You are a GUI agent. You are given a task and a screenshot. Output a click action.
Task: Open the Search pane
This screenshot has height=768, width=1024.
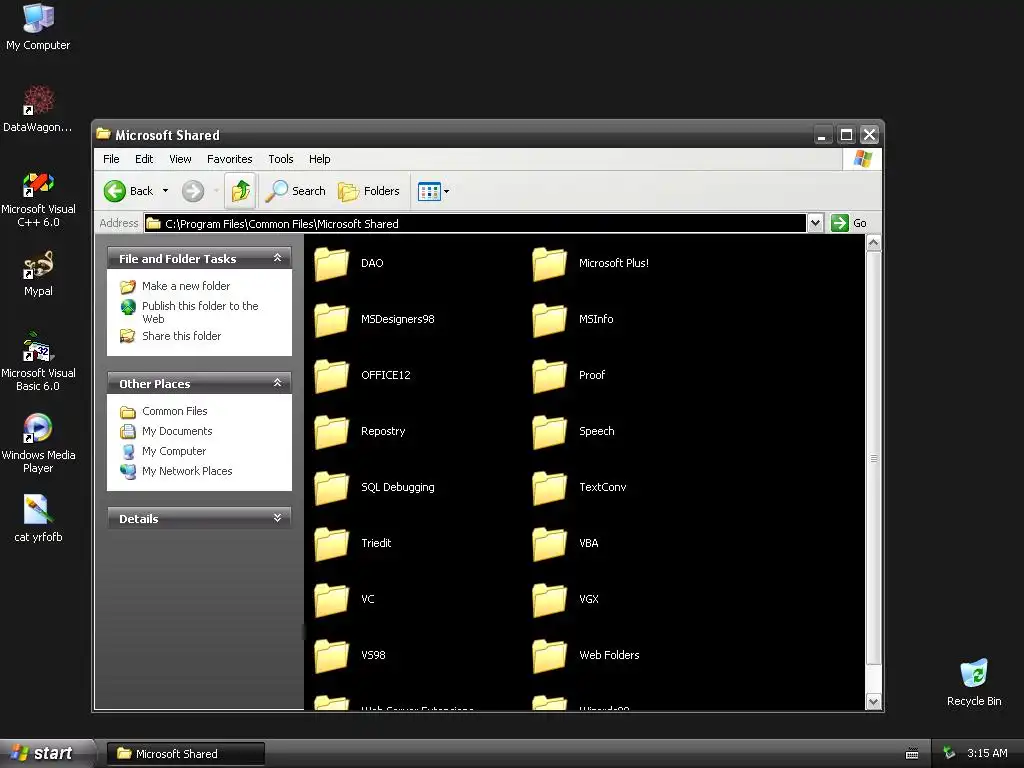(x=295, y=191)
